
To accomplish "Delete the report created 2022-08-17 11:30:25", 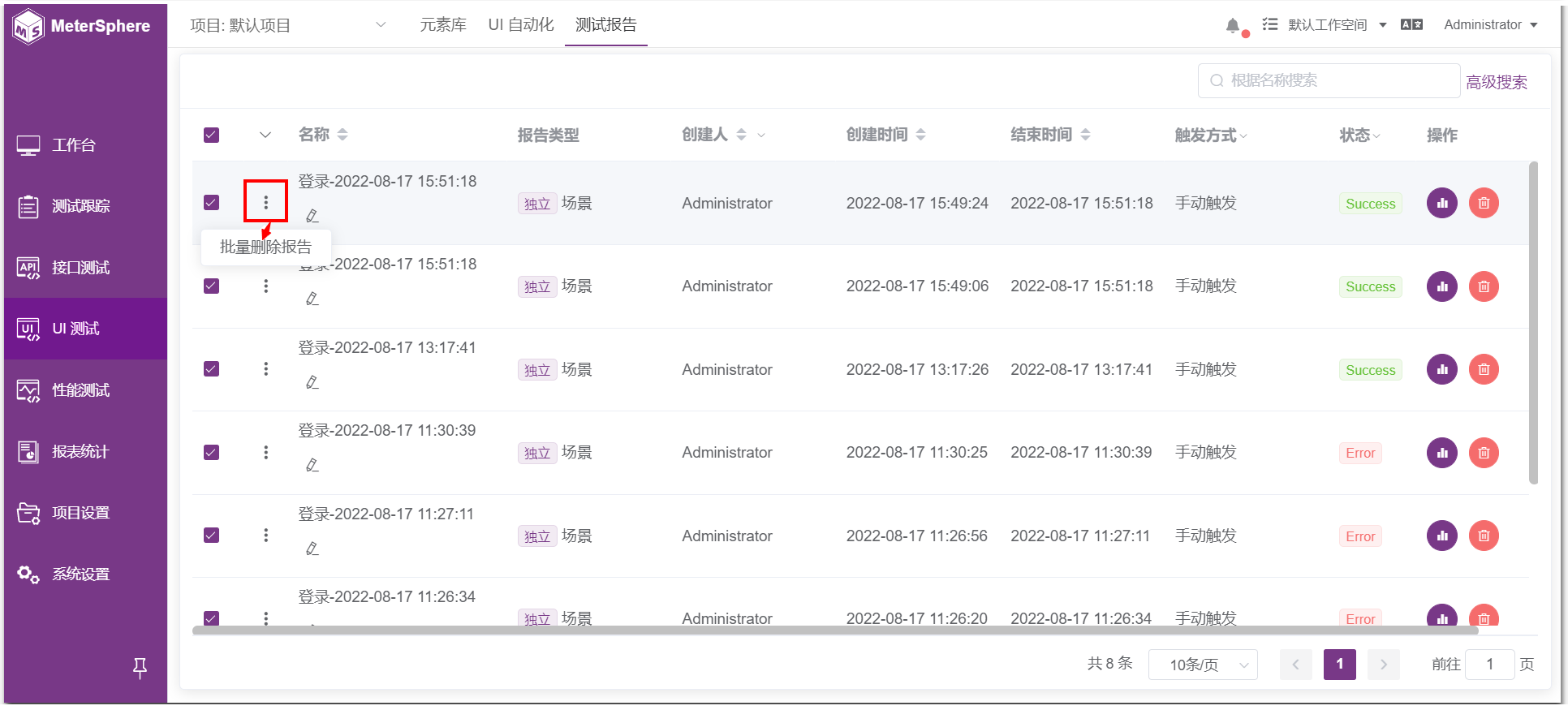I will click(1484, 453).
